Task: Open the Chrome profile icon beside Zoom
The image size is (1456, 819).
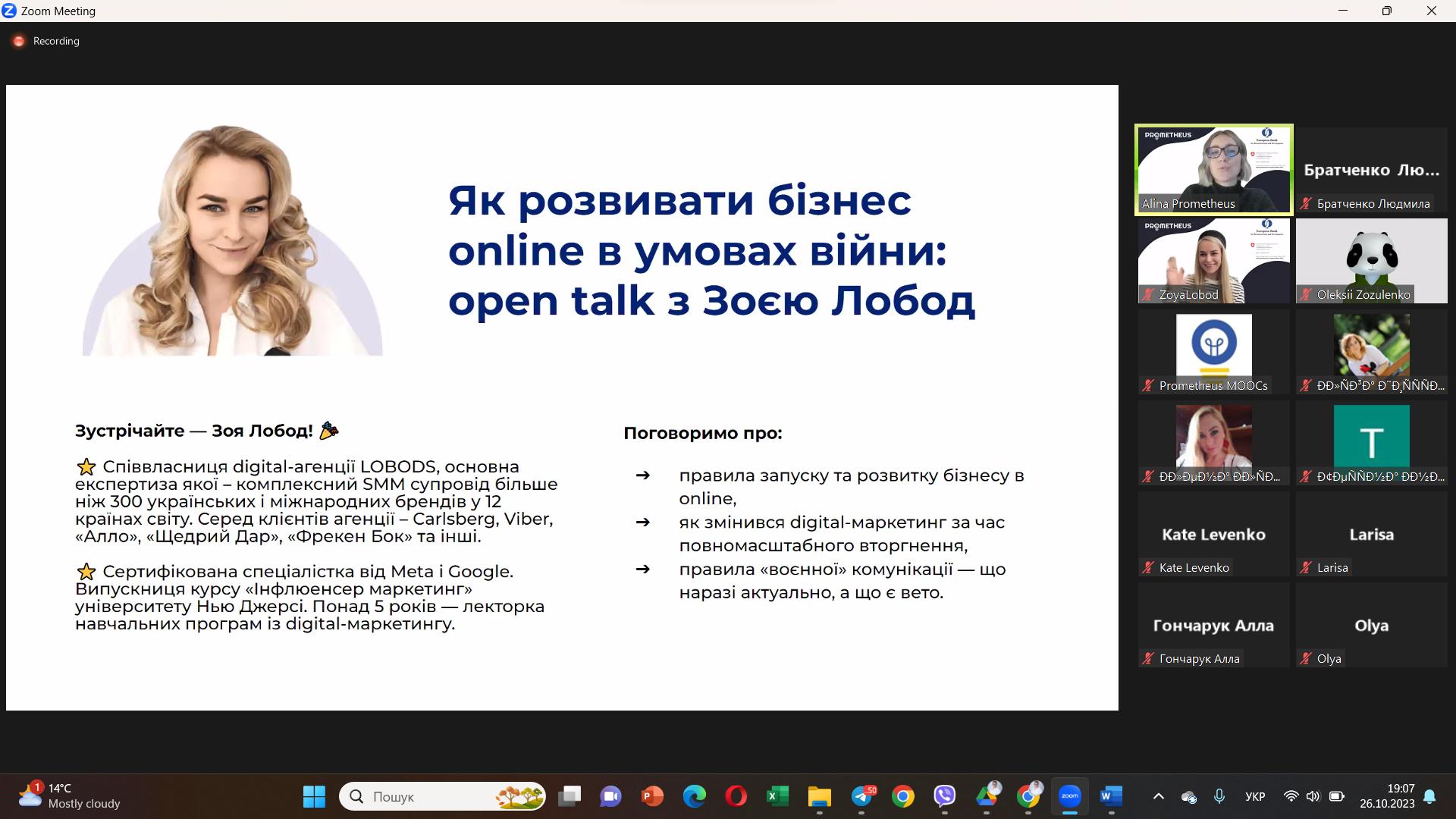Action: 1028,796
